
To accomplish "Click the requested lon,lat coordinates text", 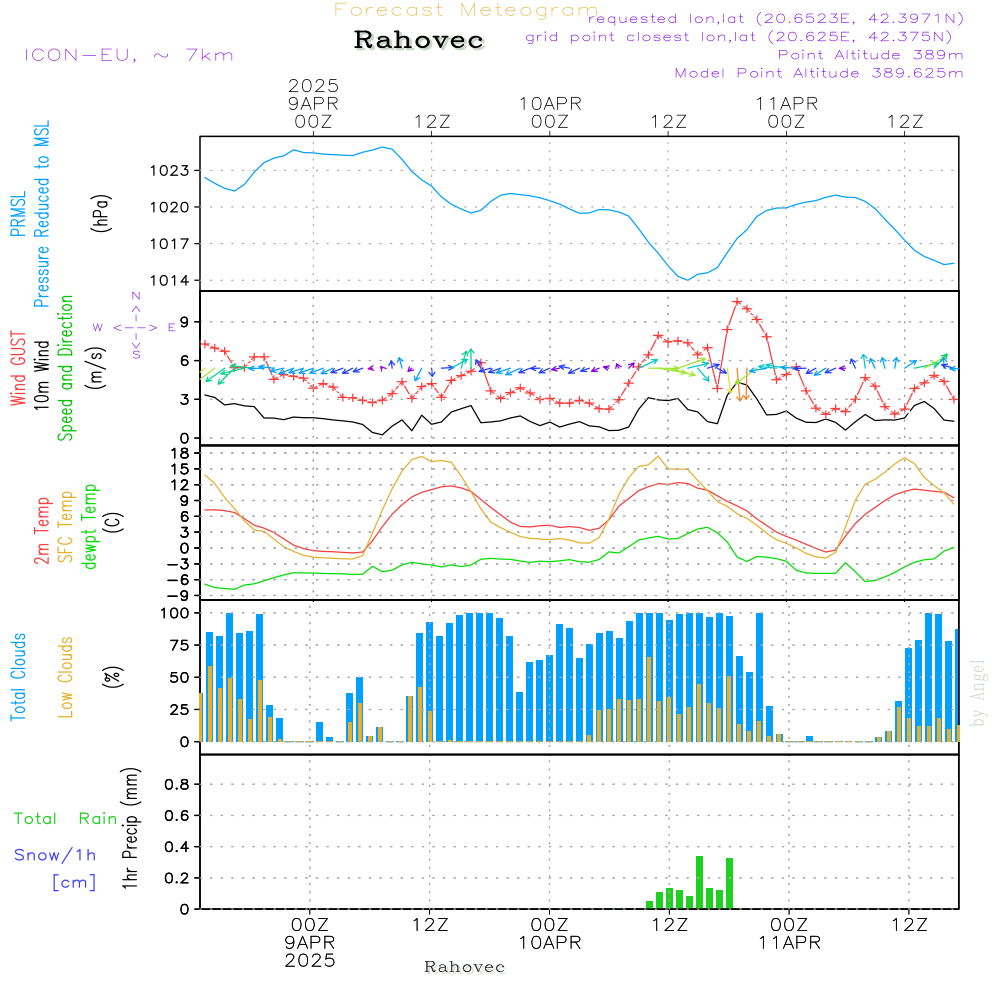I will tap(776, 19).
